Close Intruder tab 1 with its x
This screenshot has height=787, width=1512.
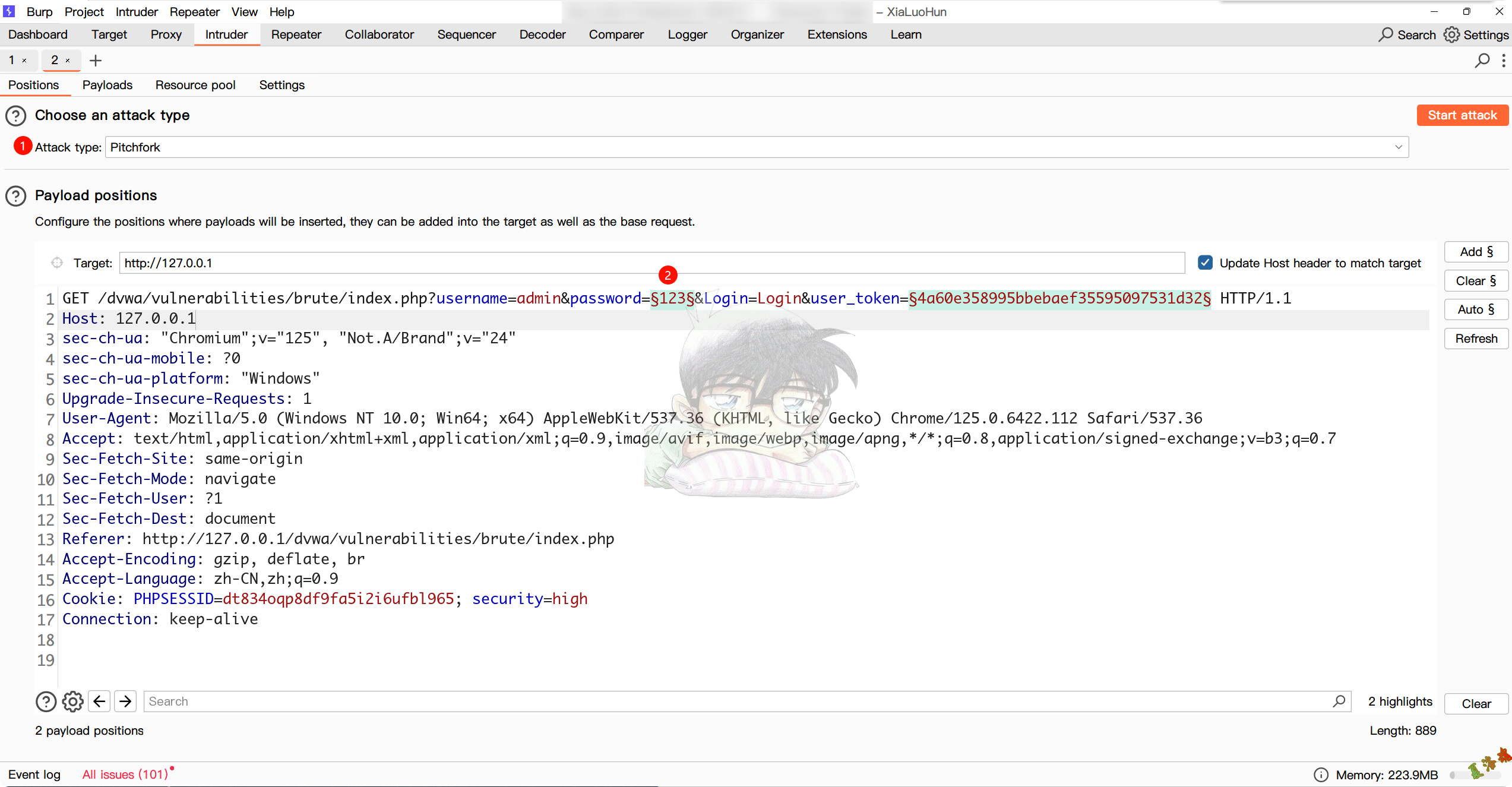24,61
